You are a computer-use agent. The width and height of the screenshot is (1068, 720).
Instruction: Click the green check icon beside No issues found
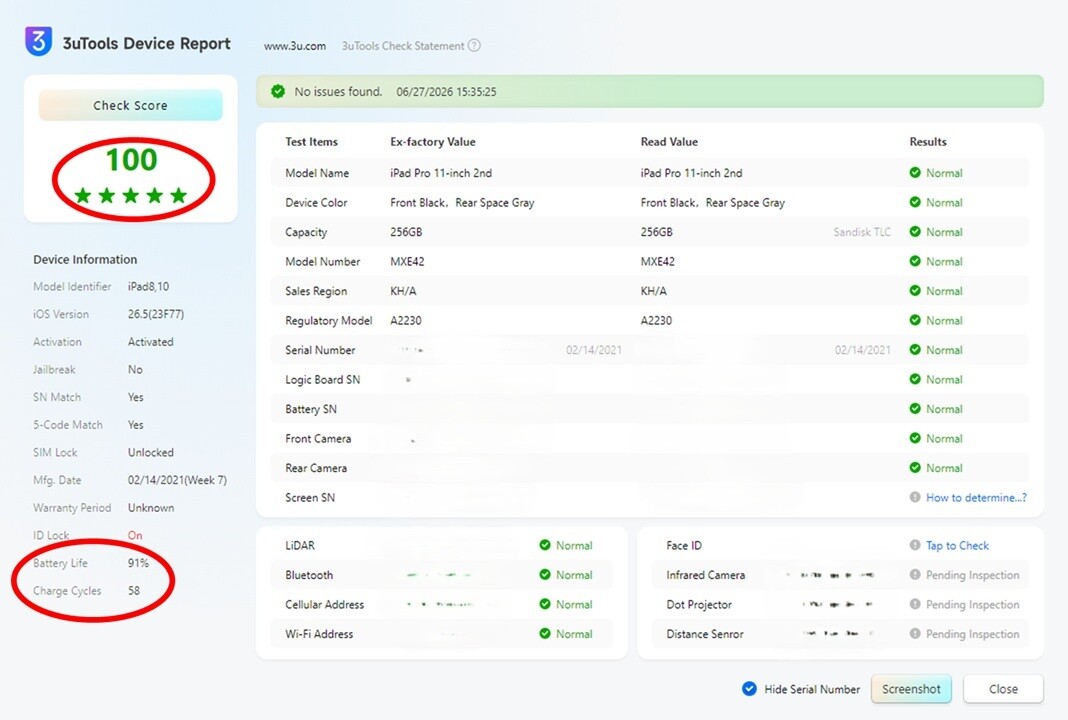pos(278,91)
